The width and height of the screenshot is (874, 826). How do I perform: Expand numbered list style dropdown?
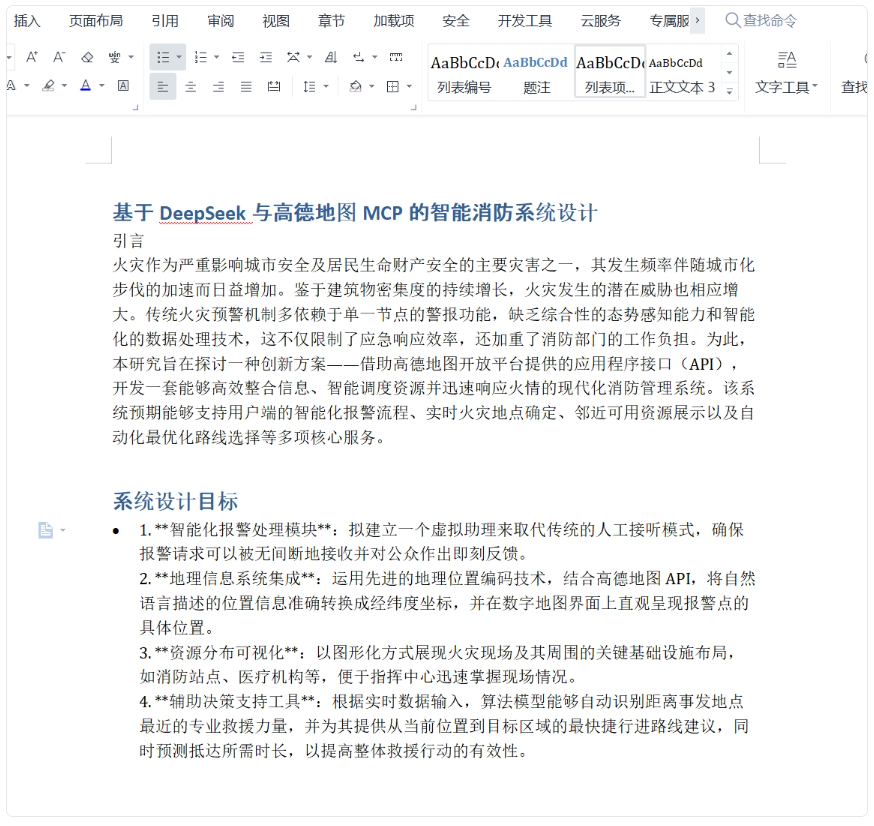pyautogui.click(x=216, y=57)
